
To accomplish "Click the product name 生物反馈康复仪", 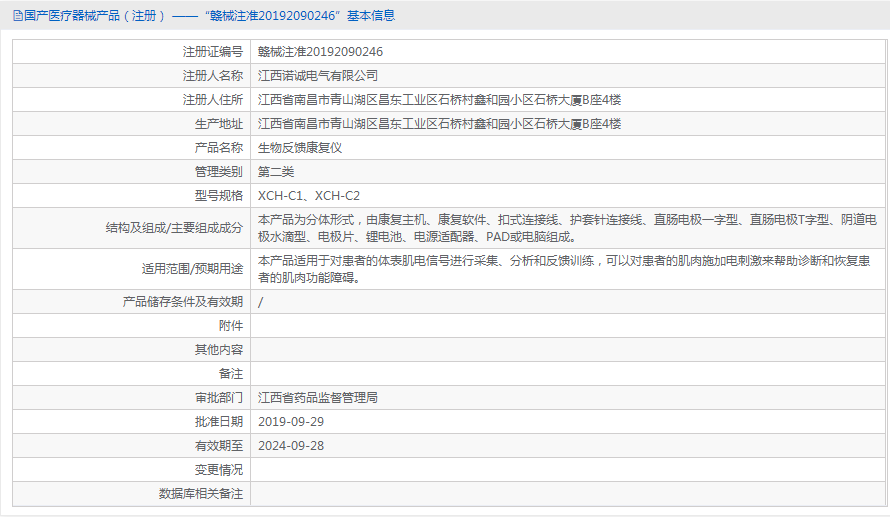I will pos(300,147).
